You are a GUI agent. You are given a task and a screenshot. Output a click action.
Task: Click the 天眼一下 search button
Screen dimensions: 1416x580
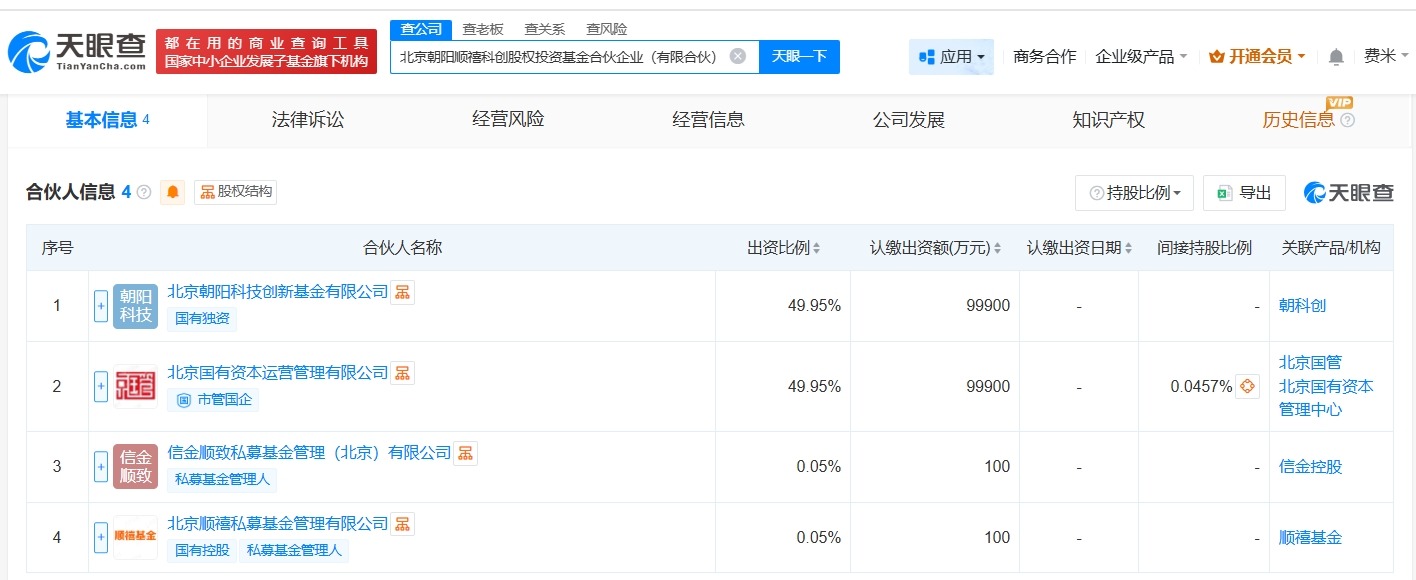[799, 56]
